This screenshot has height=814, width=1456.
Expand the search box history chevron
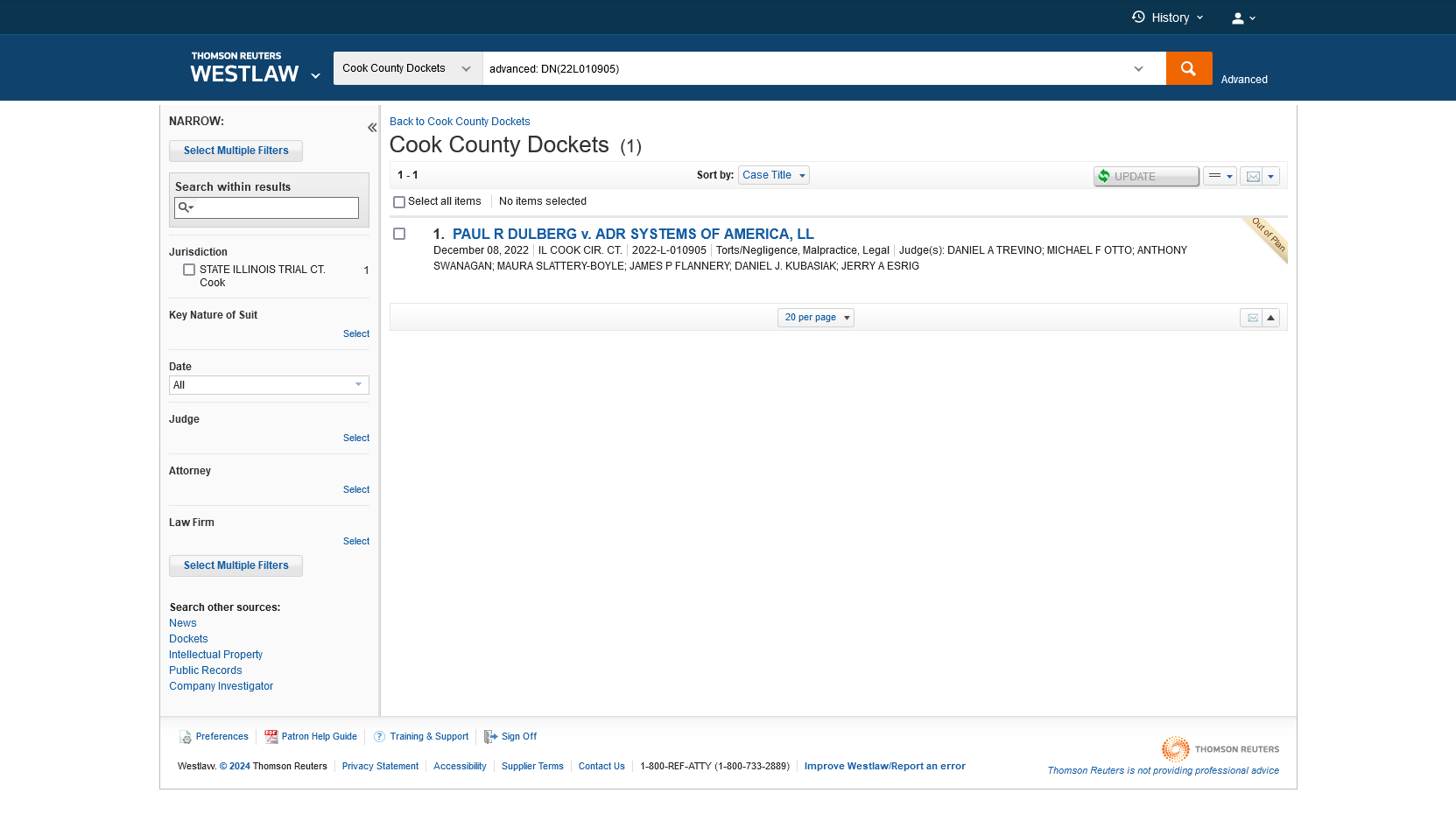(x=1138, y=68)
